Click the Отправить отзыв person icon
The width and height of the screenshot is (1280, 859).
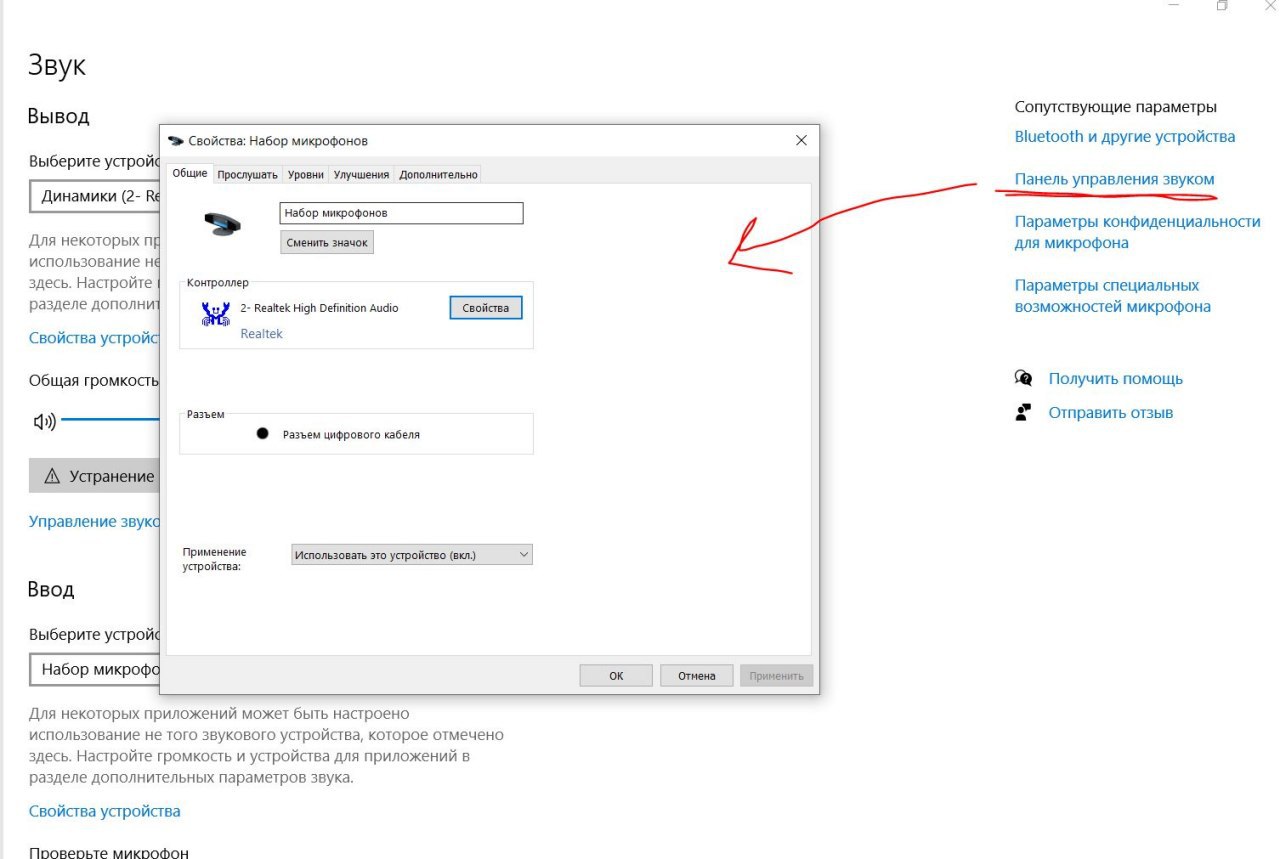point(1023,413)
